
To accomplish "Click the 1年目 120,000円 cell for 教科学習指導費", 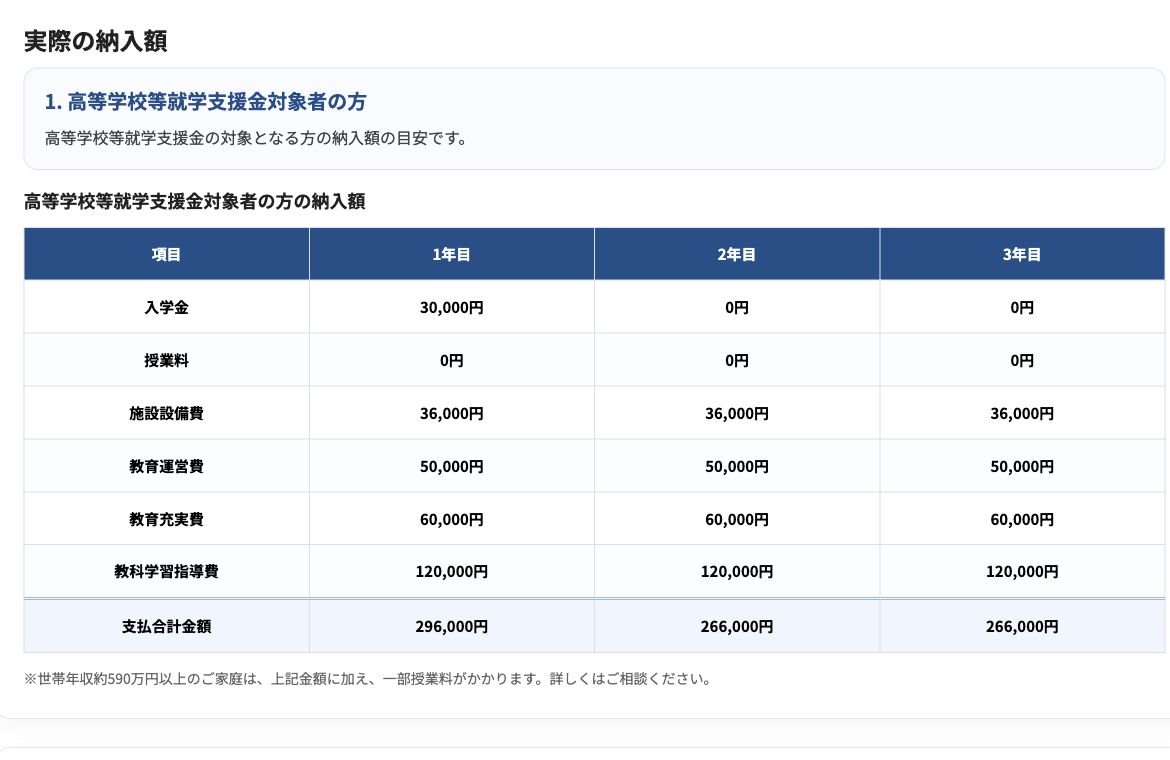I will click(x=451, y=571).
